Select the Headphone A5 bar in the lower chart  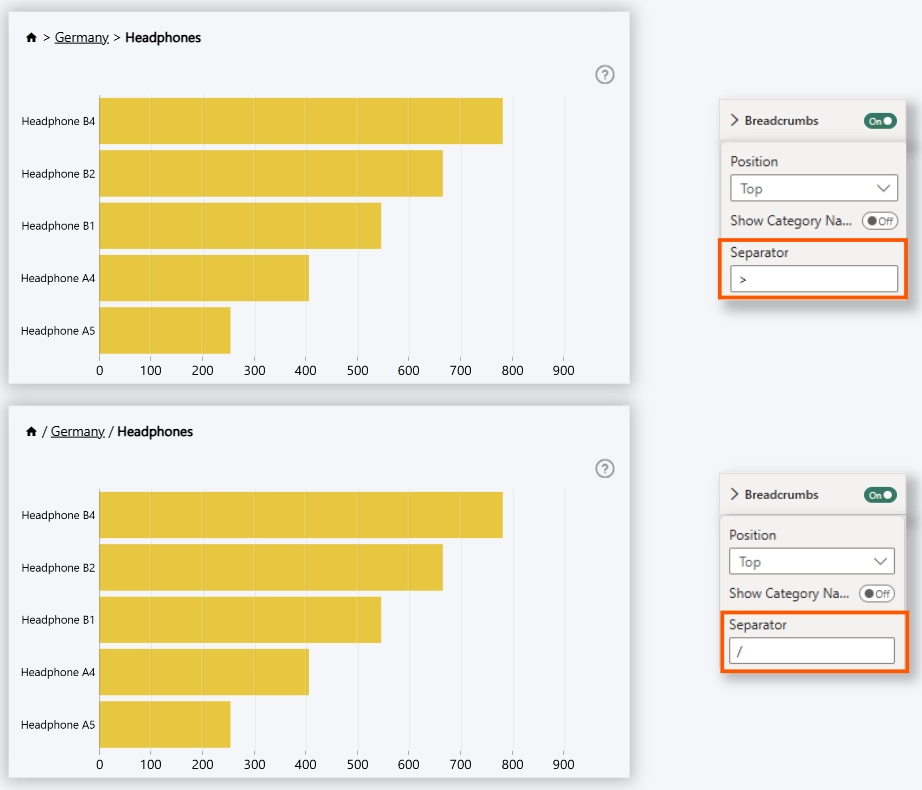point(164,724)
